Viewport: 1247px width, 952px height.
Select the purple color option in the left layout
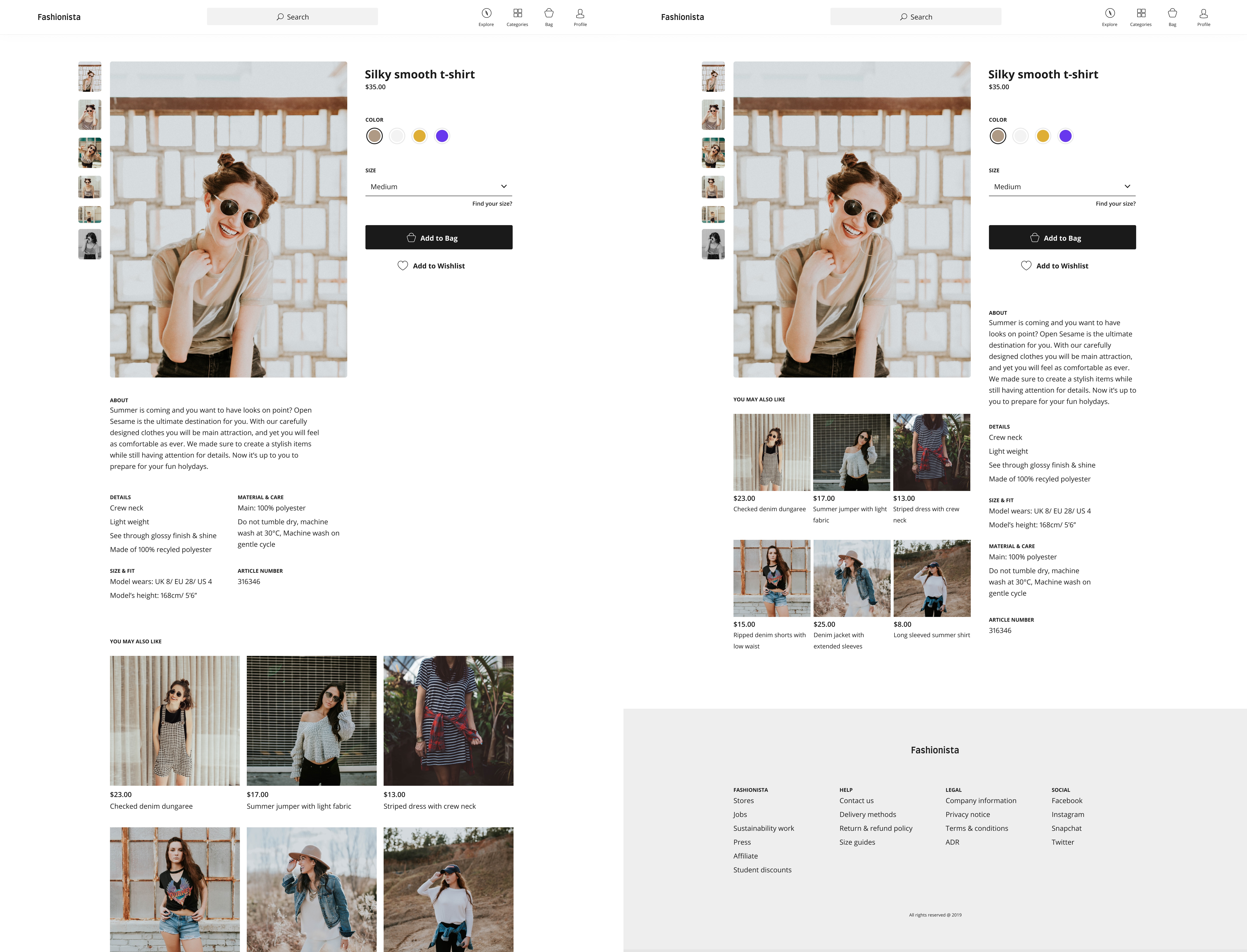coord(442,136)
